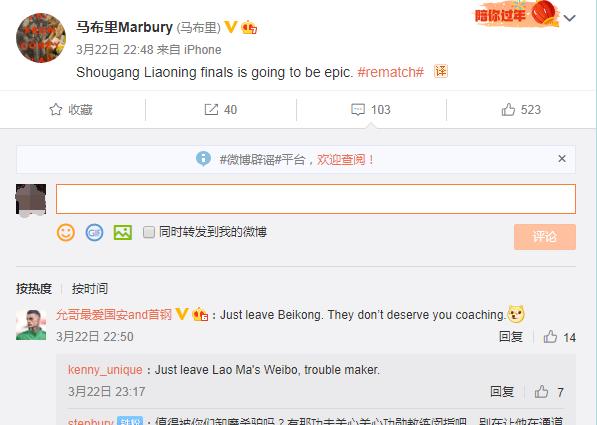Sort comments by popularity 按热度

[x=34, y=289]
